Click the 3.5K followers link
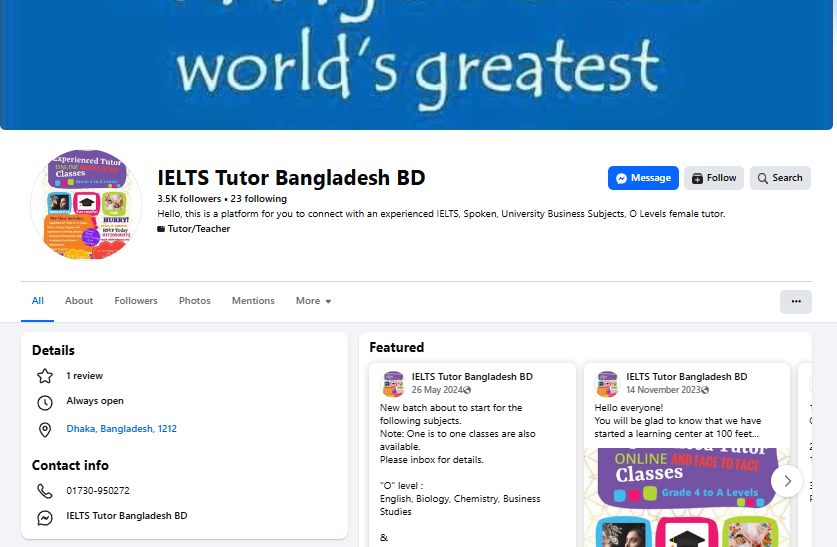The width and height of the screenshot is (837, 547). 189,199
